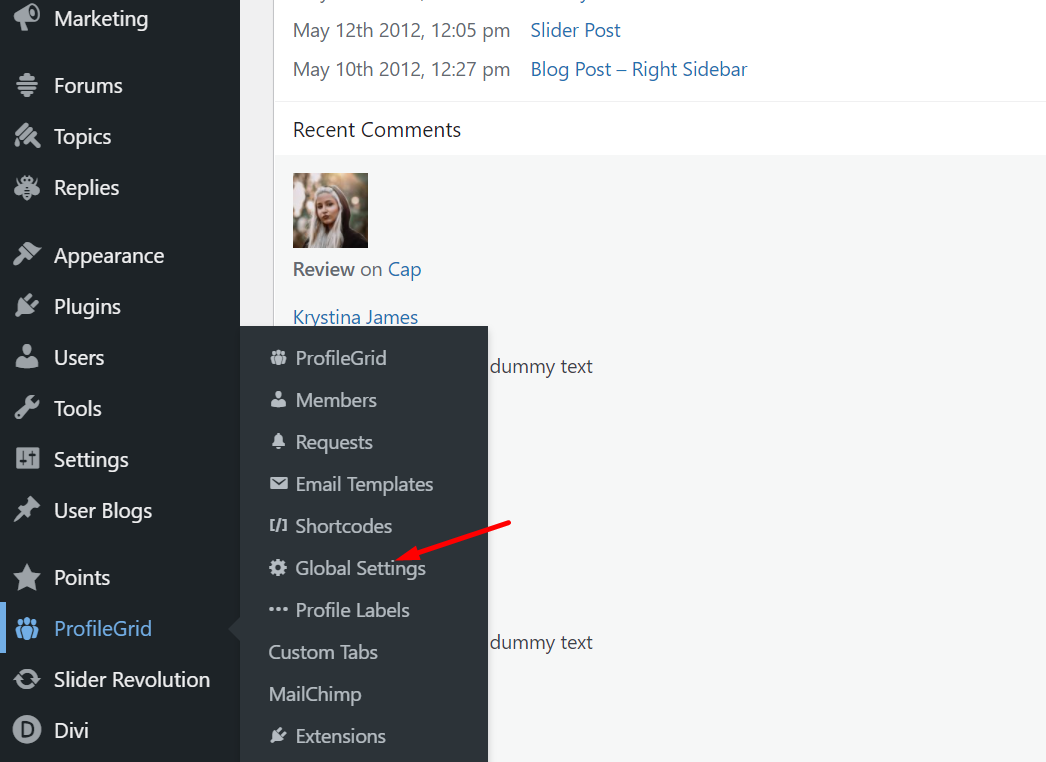Click the Blog Post – Right Sidebar link
This screenshot has height=762, width=1046.
click(638, 69)
